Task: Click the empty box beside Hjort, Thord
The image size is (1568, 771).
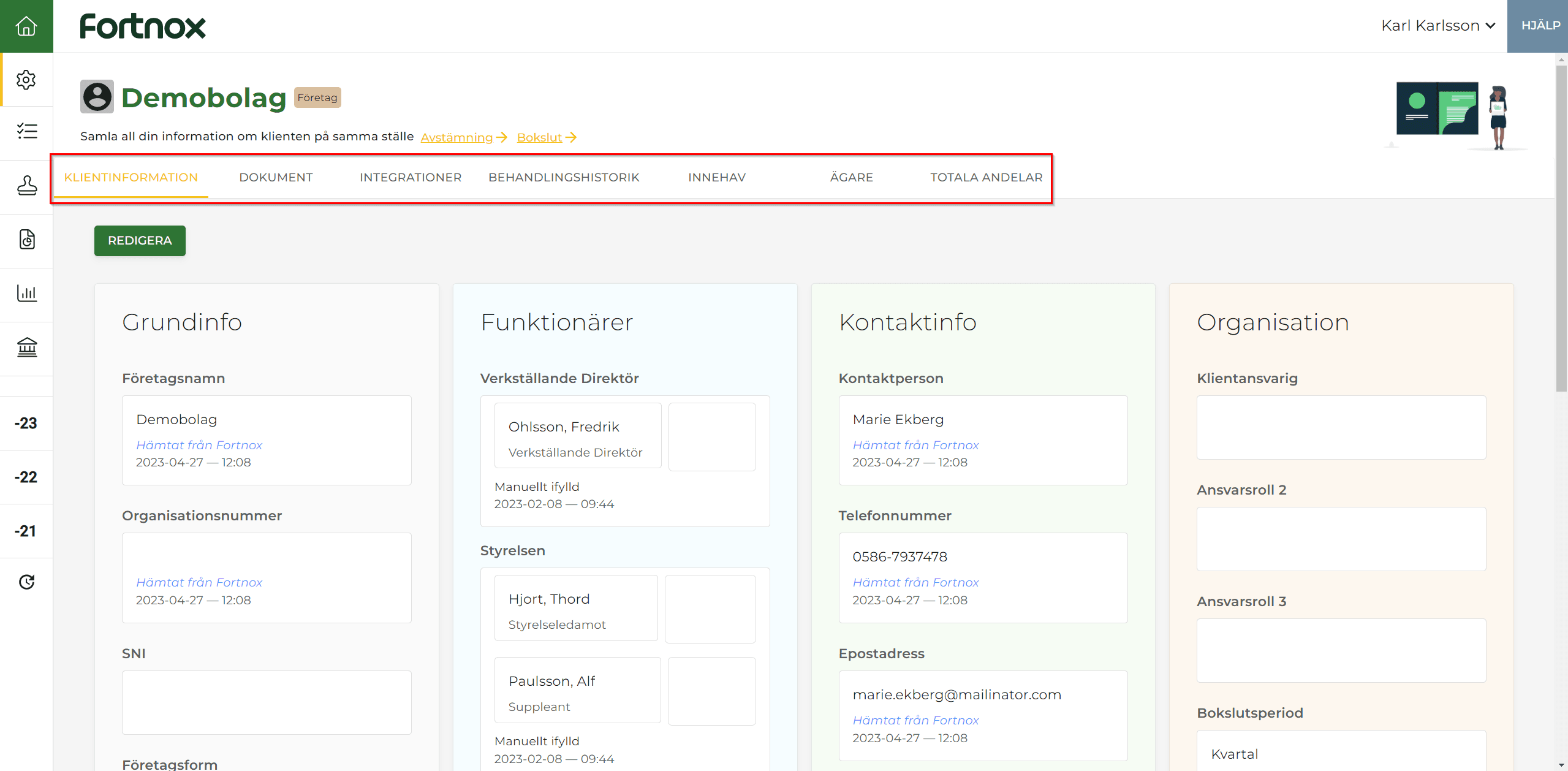Action: (710, 609)
